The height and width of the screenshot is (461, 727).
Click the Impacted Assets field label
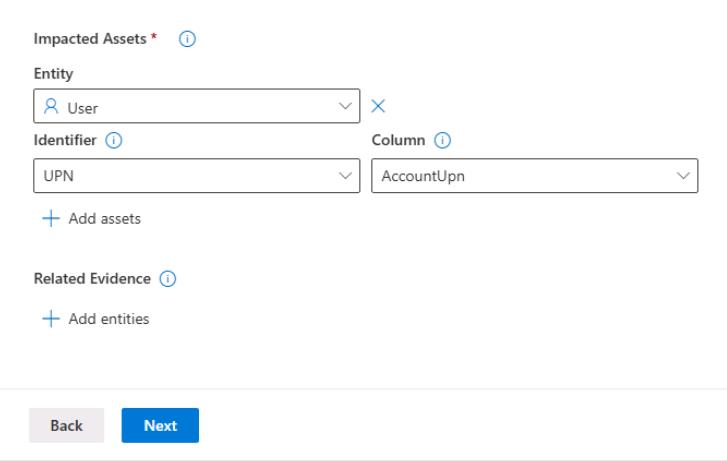[x=95, y=39]
